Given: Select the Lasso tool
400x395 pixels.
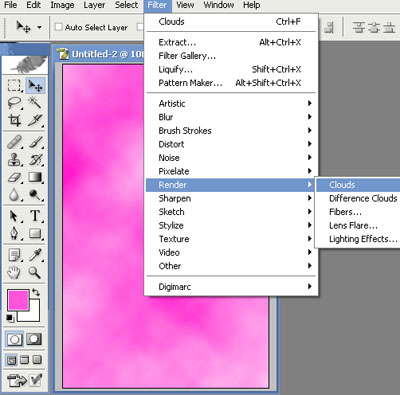Looking at the screenshot, I should (14, 103).
